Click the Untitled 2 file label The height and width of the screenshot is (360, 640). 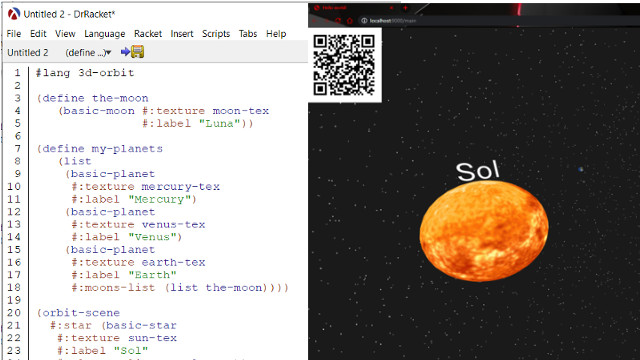coord(28,52)
